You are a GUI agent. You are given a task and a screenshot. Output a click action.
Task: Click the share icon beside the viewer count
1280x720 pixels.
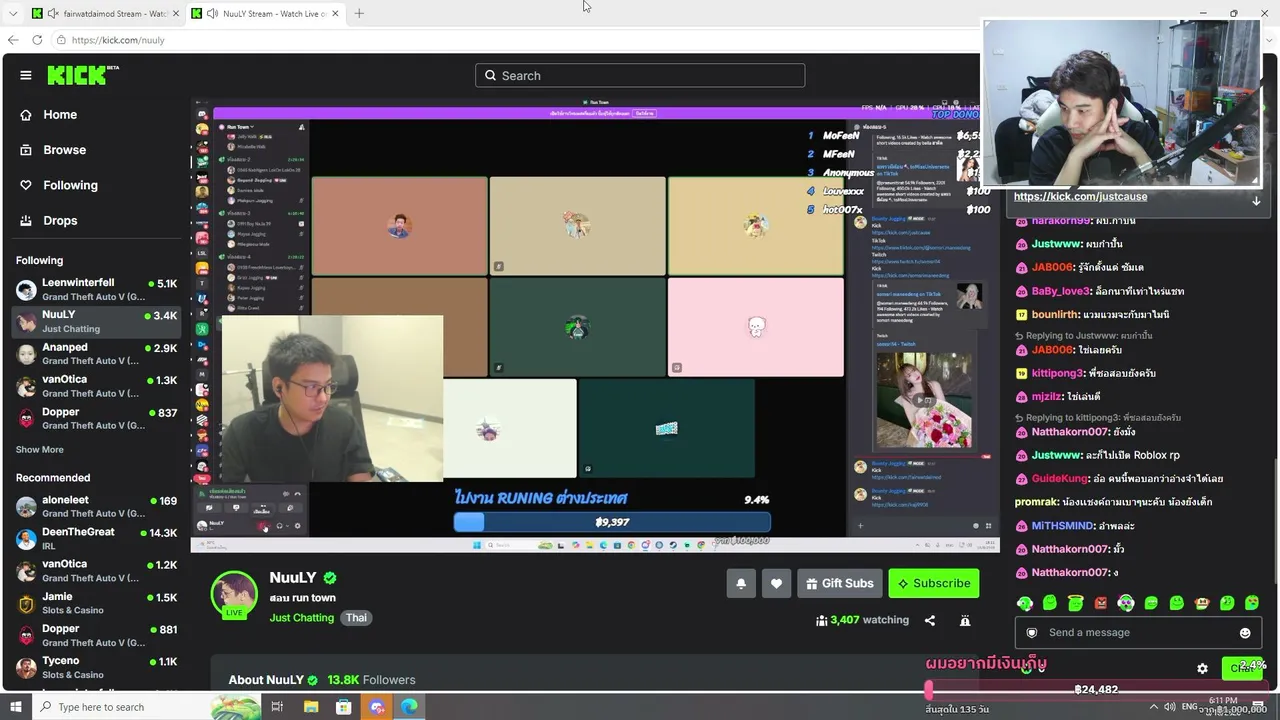[930, 620]
